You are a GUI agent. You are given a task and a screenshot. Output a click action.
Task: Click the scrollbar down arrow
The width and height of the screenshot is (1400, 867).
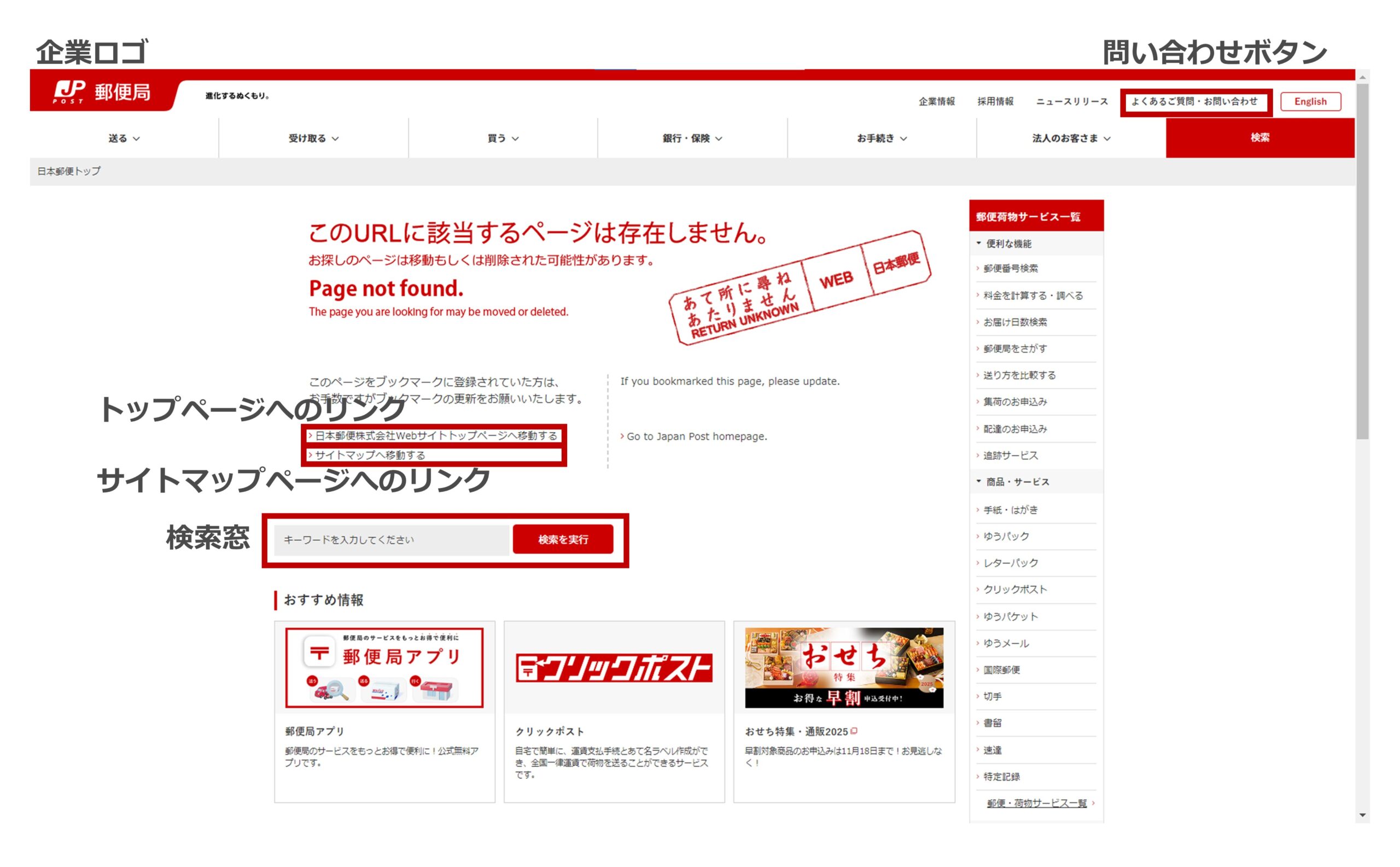click(1362, 815)
